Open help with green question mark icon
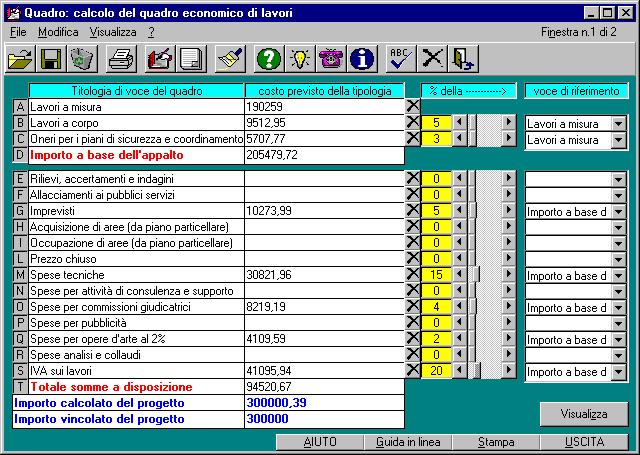The height and width of the screenshot is (455, 640). pyautogui.click(x=268, y=59)
